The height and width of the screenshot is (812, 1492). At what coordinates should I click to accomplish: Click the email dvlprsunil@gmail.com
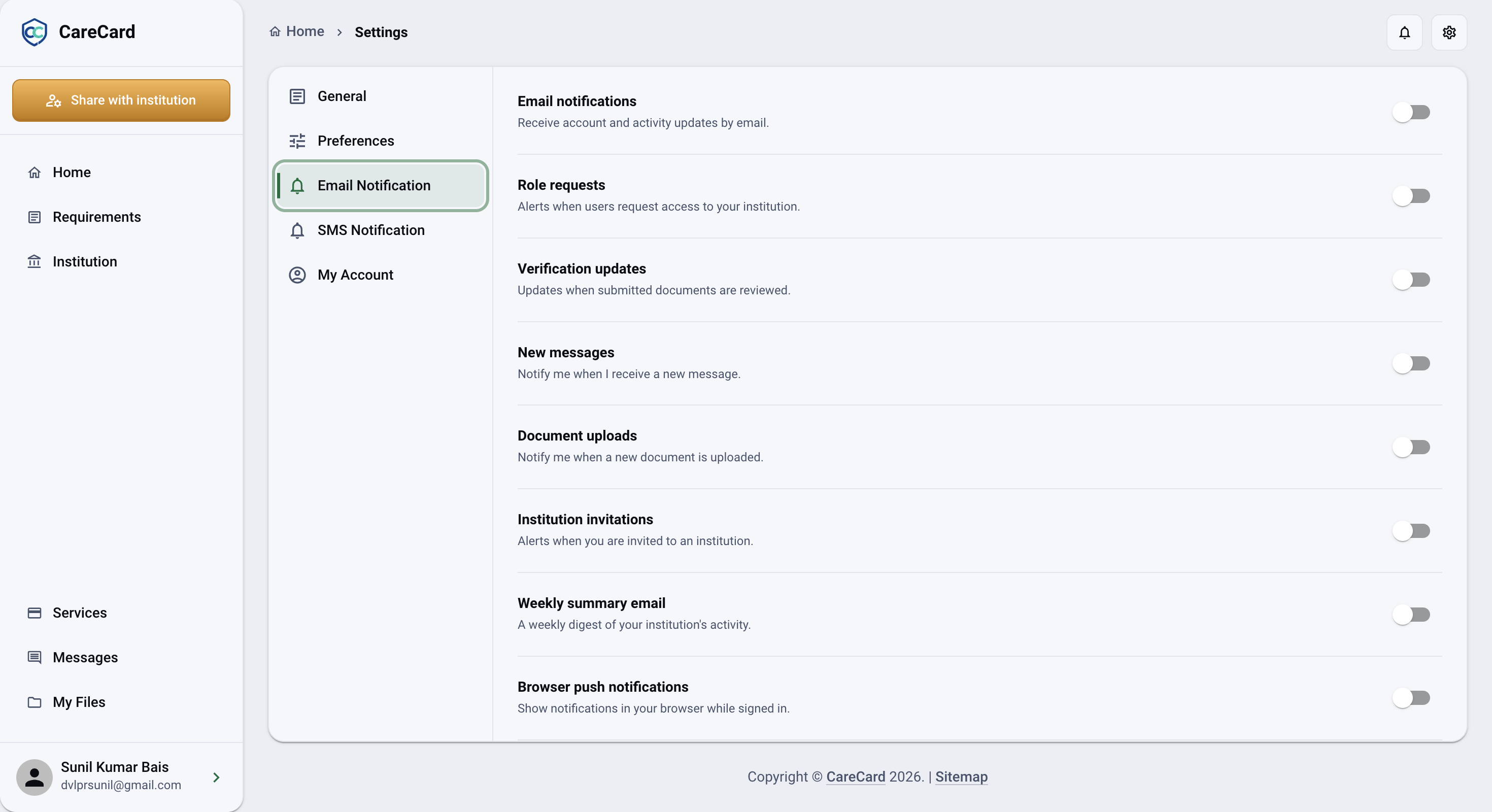click(x=121, y=786)
